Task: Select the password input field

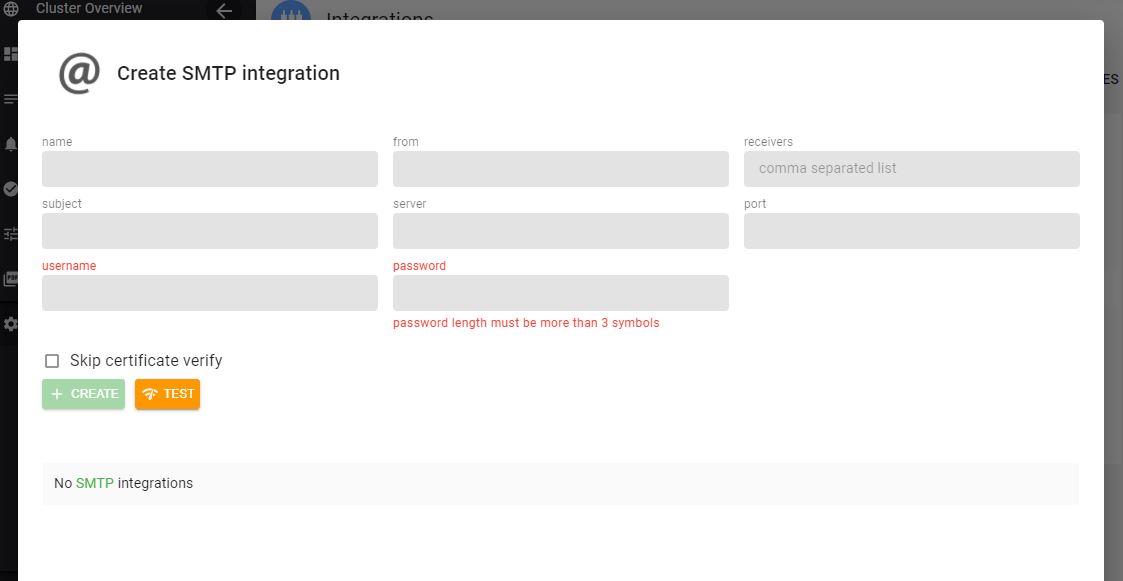Action: pos(560,293)
